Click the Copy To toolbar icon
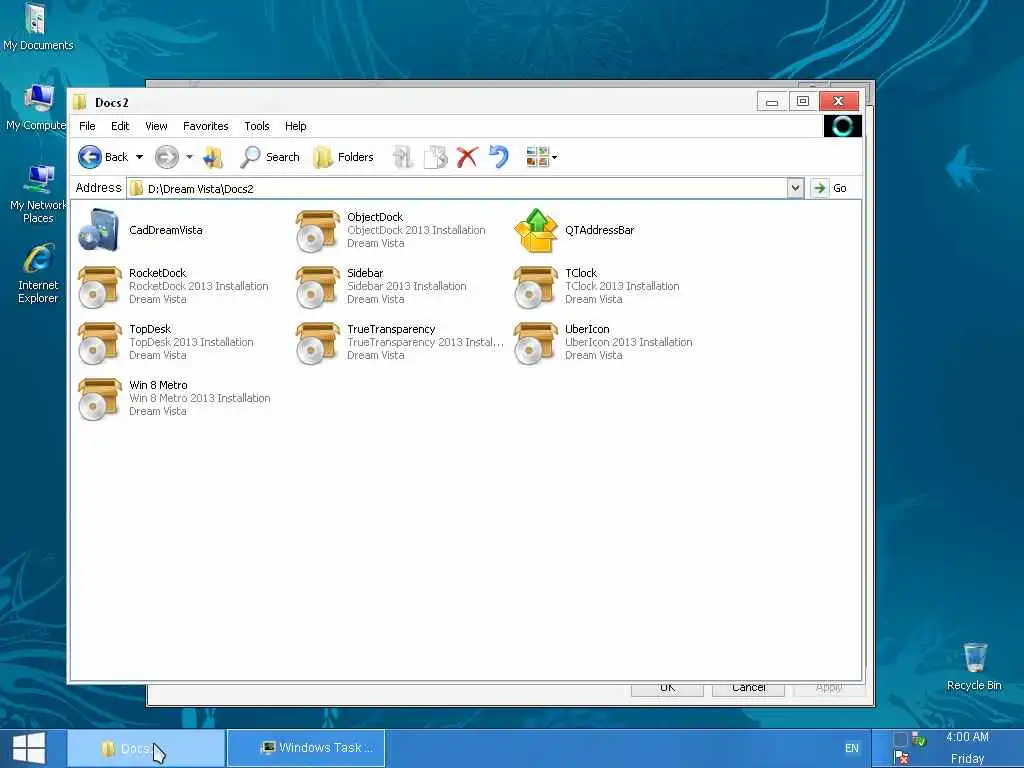The width and height of the screenshot is (1024, 768). [435, 157]
